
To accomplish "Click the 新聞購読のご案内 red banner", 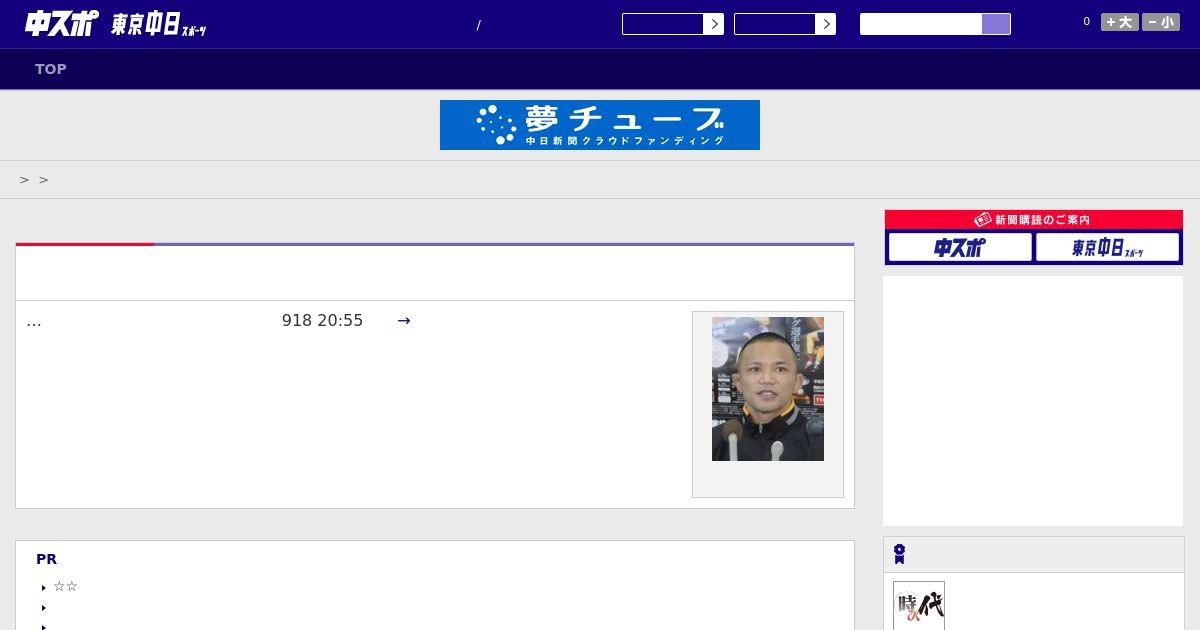I will pos(1034,219).
